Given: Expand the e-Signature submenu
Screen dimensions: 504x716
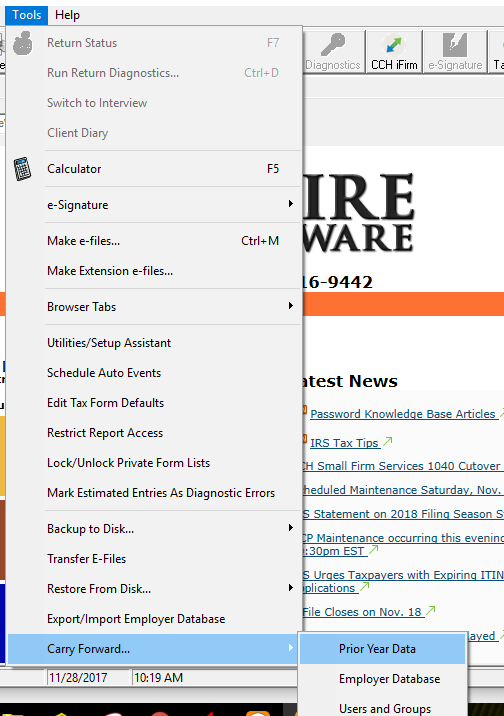Looking at the screenshot, I should 153,205.
